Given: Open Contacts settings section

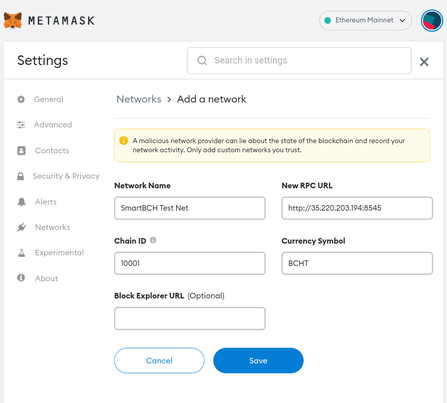Looking at the screenshot, I should point(52,151).
